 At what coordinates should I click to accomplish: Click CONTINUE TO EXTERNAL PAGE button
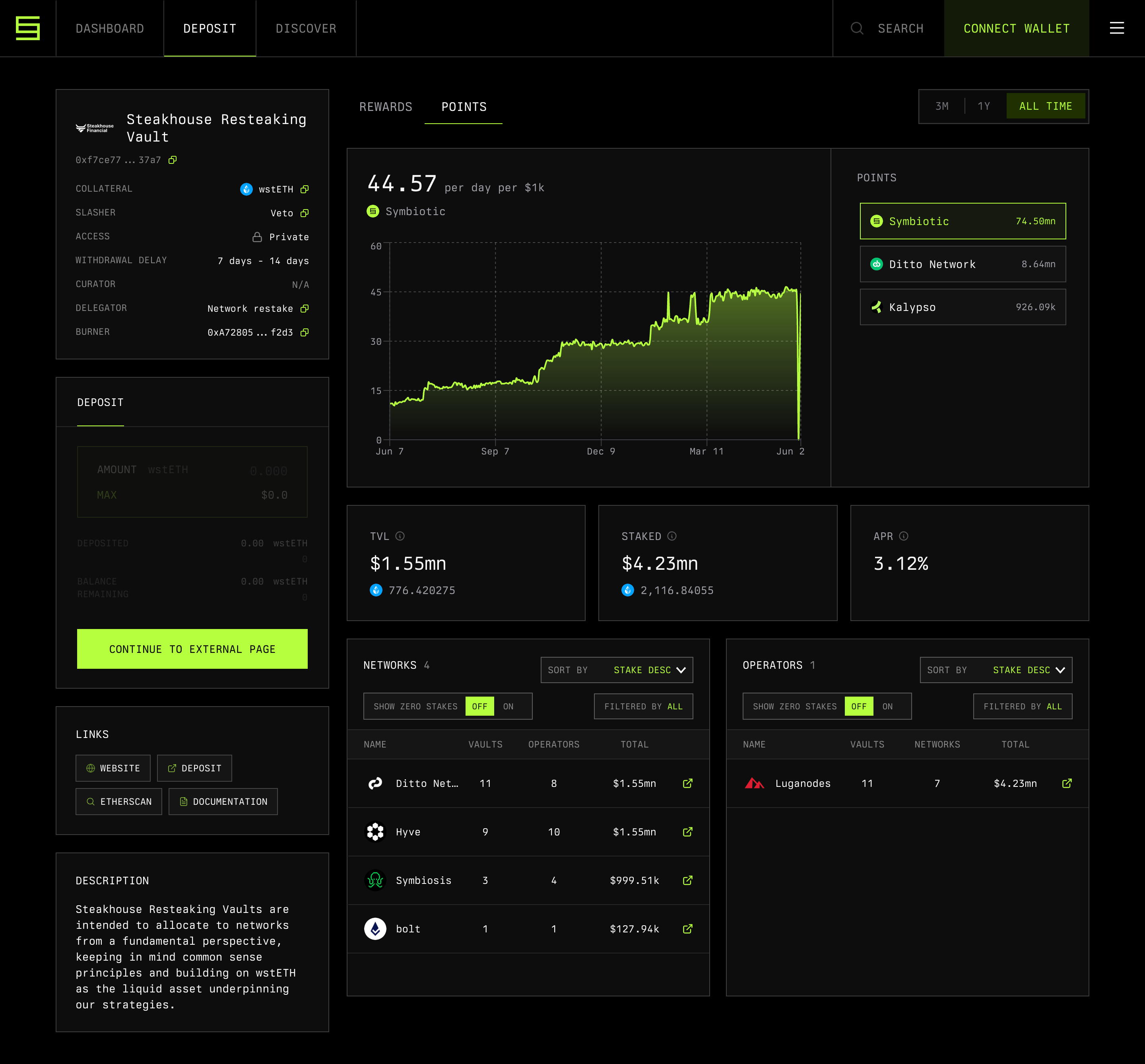192,649
